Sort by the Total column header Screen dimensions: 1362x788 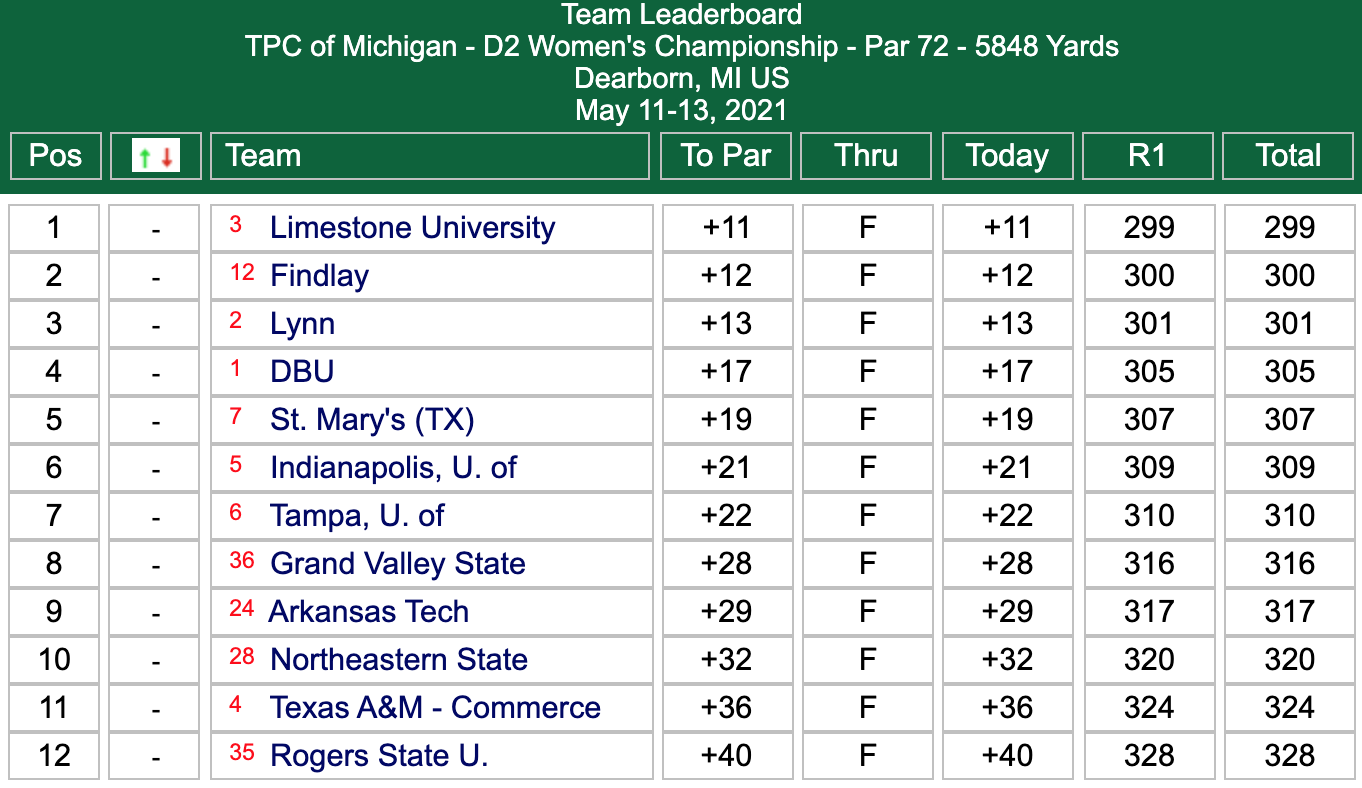coord(1287,156)
